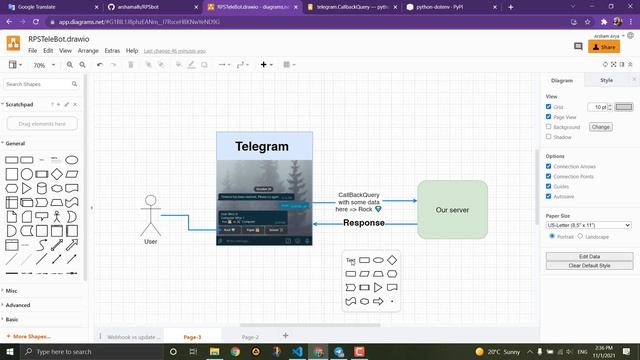Open the Paper Size US-Letter dropdown

(x=589, y=225)
